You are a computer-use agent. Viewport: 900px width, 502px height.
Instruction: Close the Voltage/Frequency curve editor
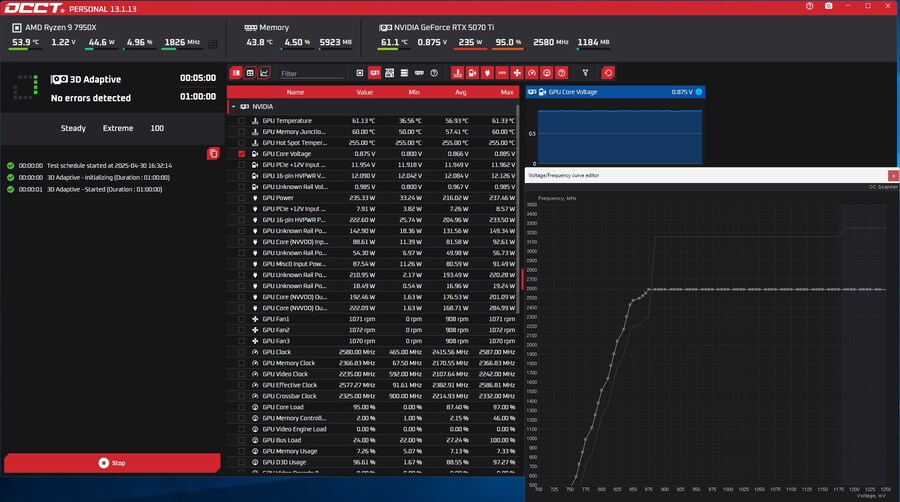point(893,175)
